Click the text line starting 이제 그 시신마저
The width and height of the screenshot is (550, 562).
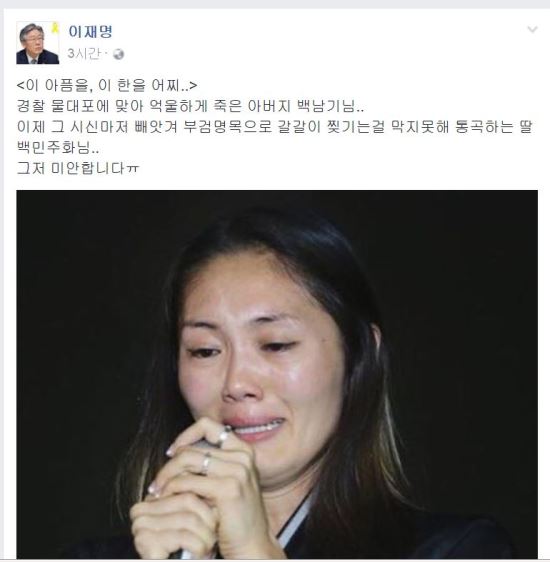[274, 127]
